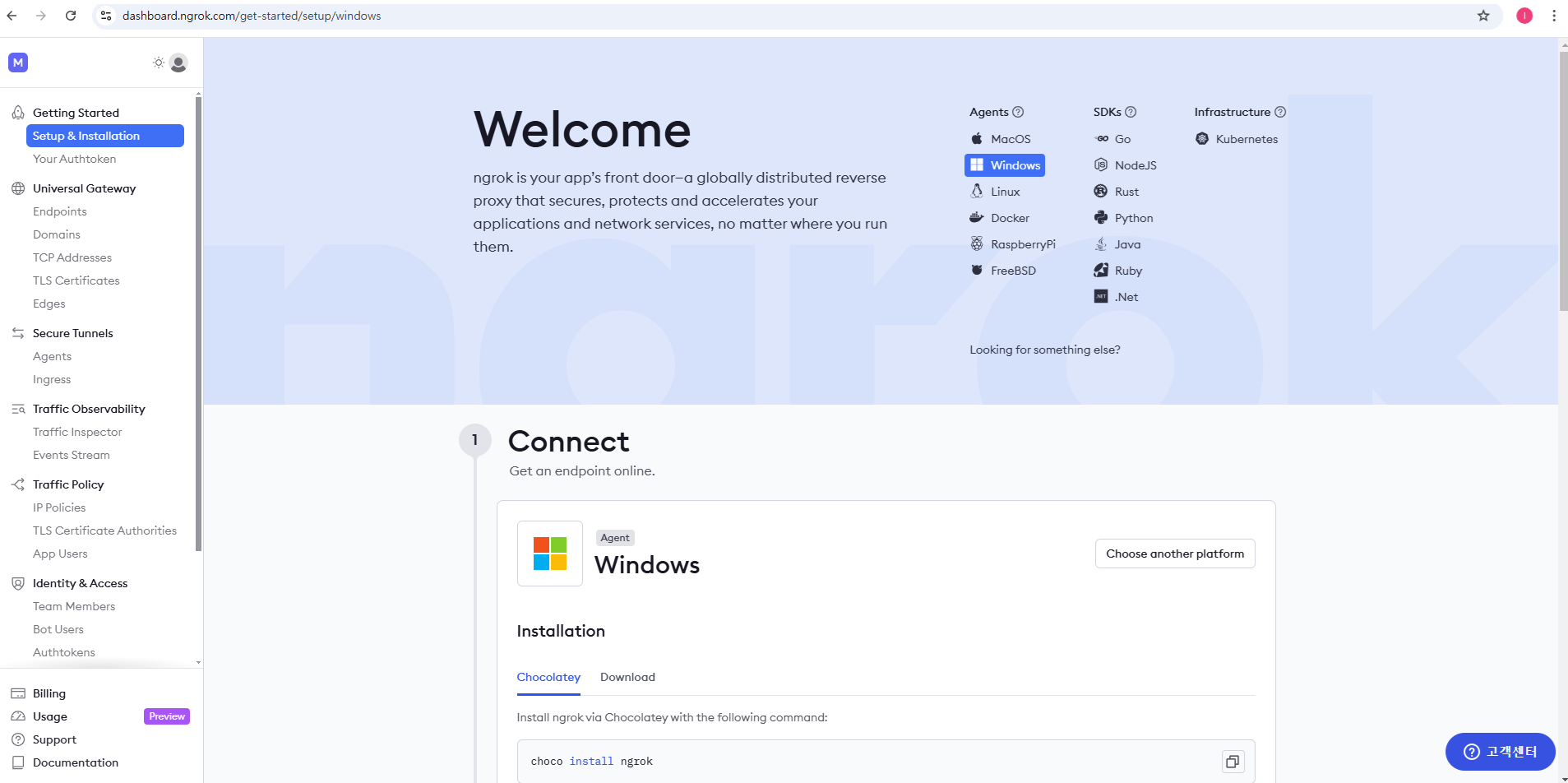Image resolution: width=1568 pixels, height=783 pixels.
Task: Open the Chrome profile avatar
Action: point(1524,16)
